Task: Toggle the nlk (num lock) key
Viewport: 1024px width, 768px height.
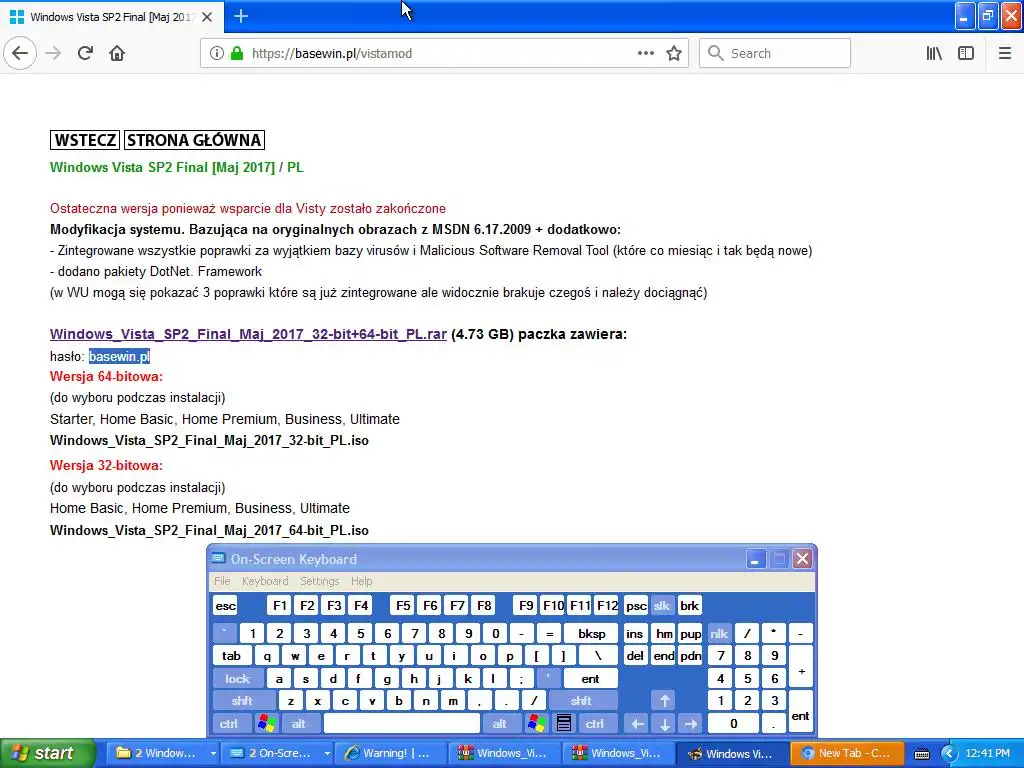Action: click(719, 633)
